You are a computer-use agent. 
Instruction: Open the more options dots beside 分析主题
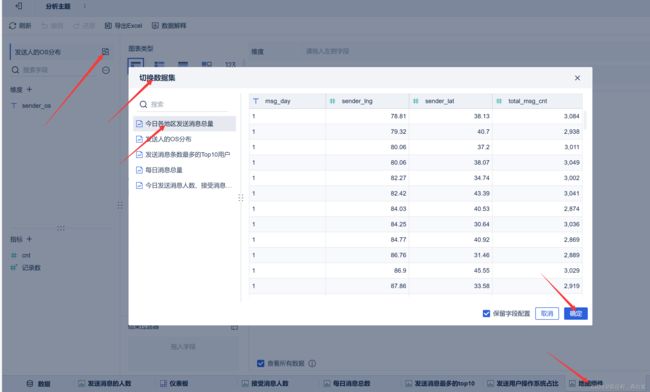click(x=85, y=6)
